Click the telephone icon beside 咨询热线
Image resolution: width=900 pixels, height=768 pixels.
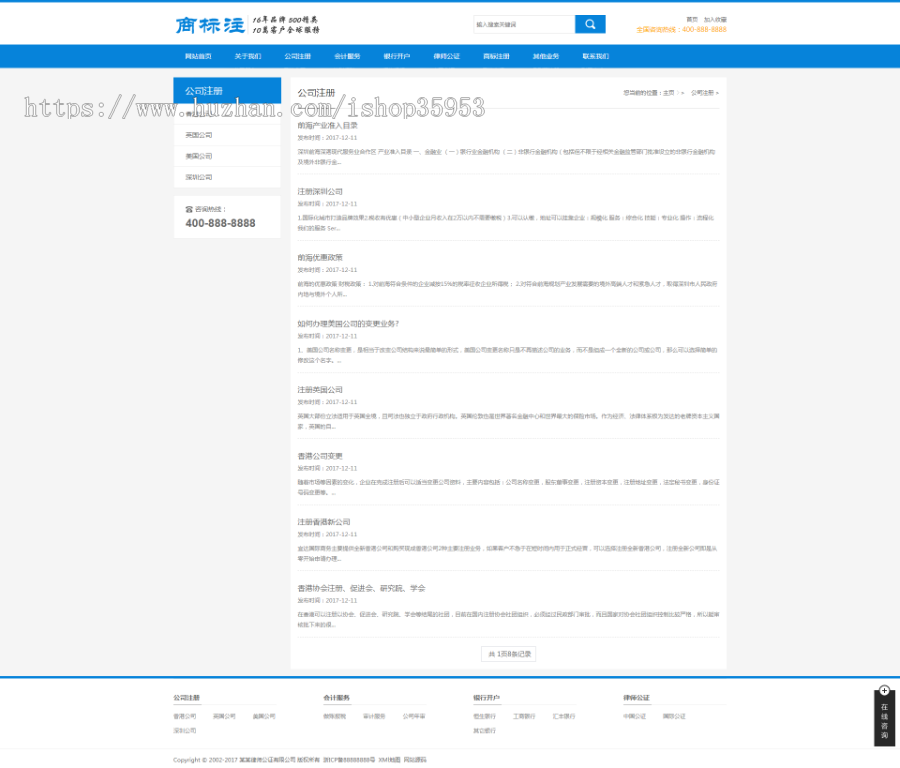[x=188, y=209]
